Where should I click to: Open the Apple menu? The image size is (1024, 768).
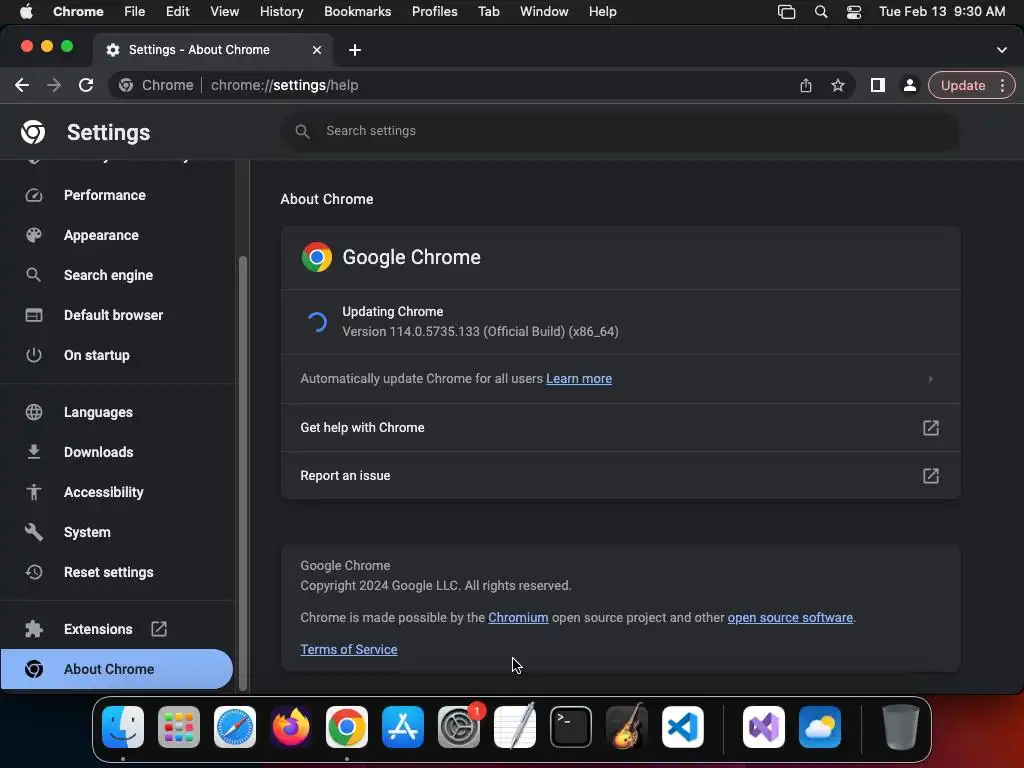click(x=26, y=12)
